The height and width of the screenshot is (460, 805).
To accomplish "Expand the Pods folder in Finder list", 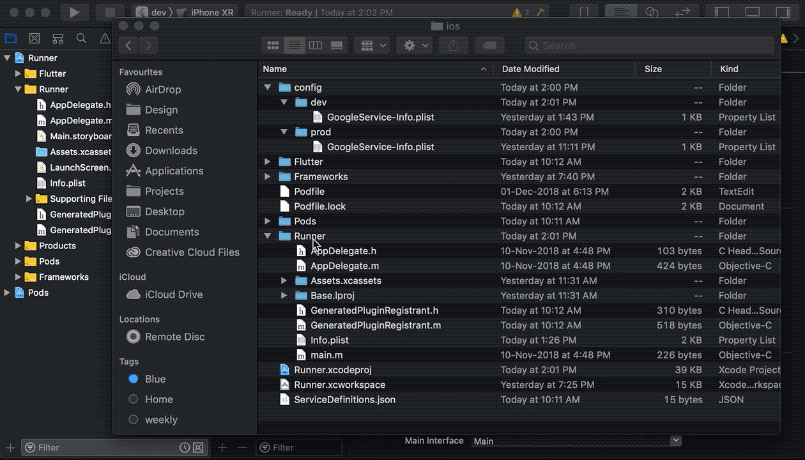I will 267,221.
